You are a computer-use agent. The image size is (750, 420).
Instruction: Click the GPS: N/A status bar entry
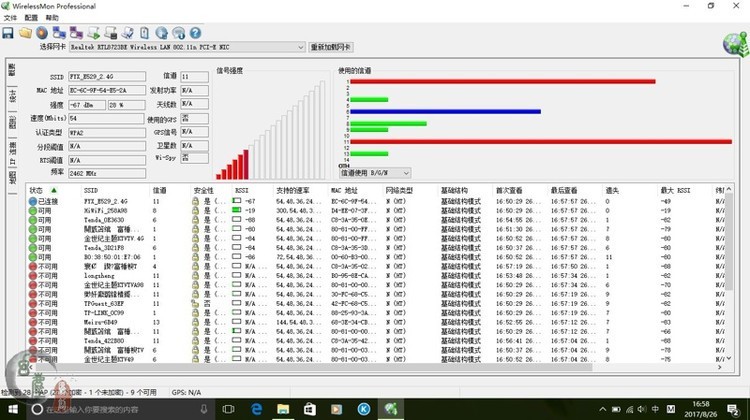pyautogui.click(x=186, y=392)
